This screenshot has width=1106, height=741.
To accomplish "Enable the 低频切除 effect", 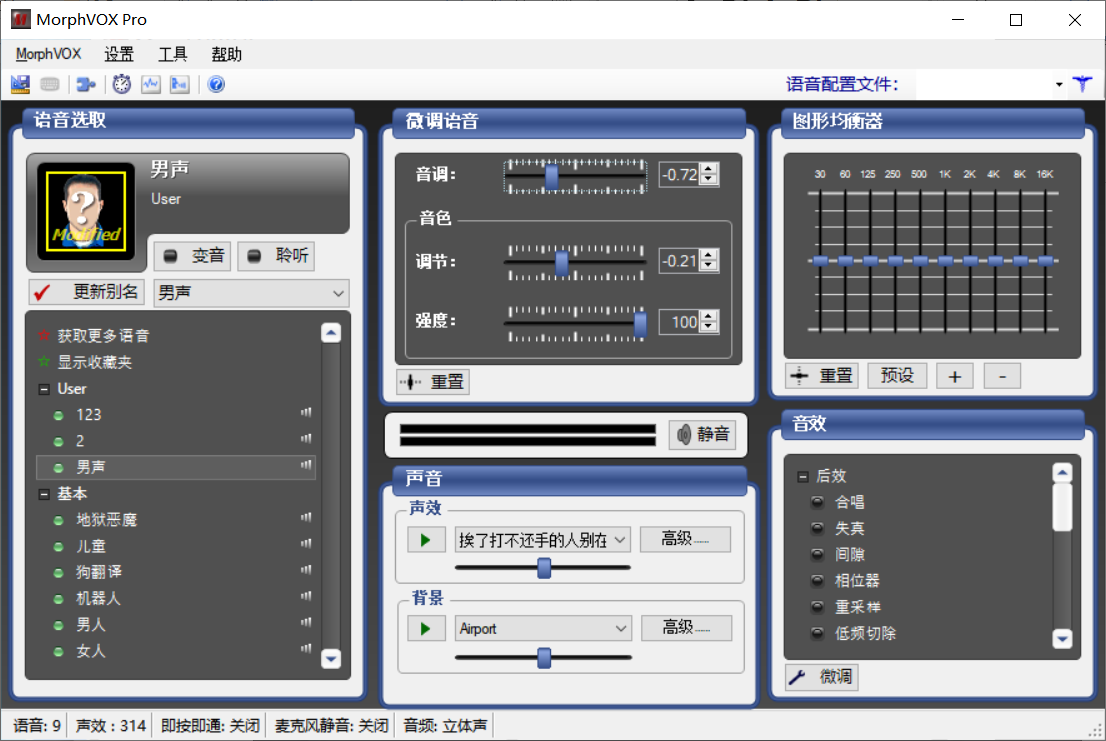I will (818, 633).
